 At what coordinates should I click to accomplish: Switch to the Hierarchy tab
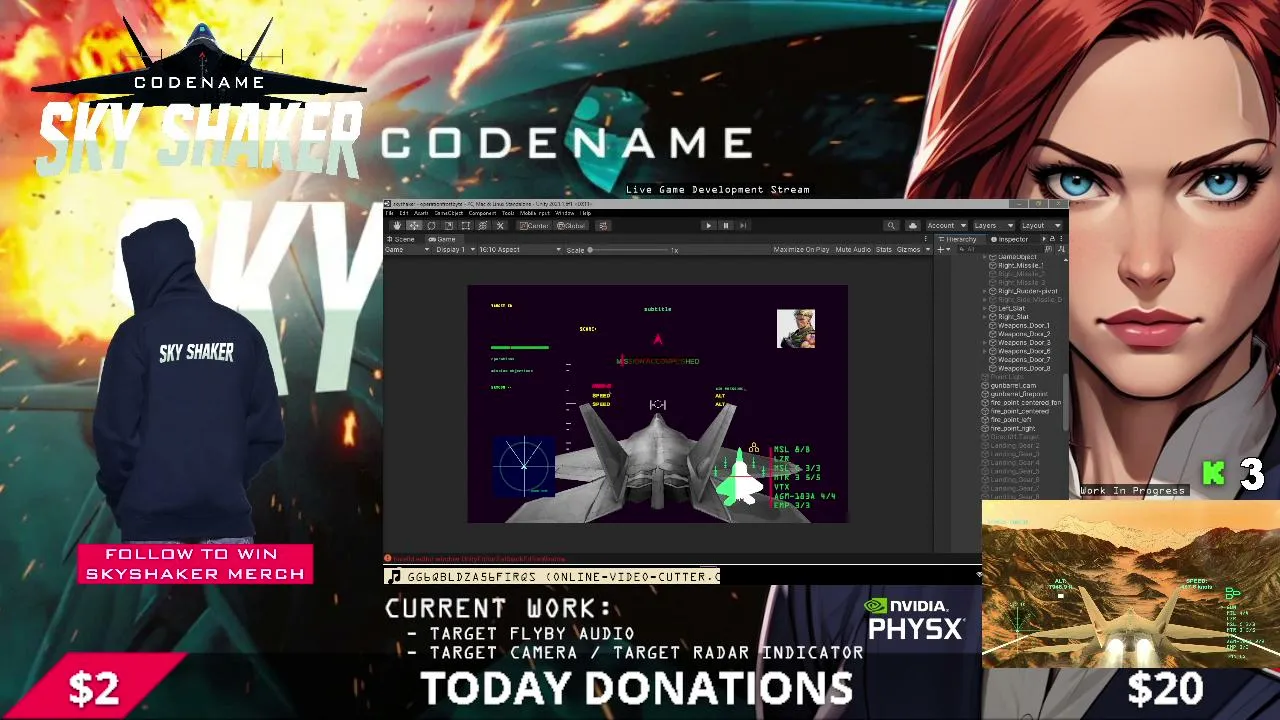pyautogui.click(x=957, y=239)
